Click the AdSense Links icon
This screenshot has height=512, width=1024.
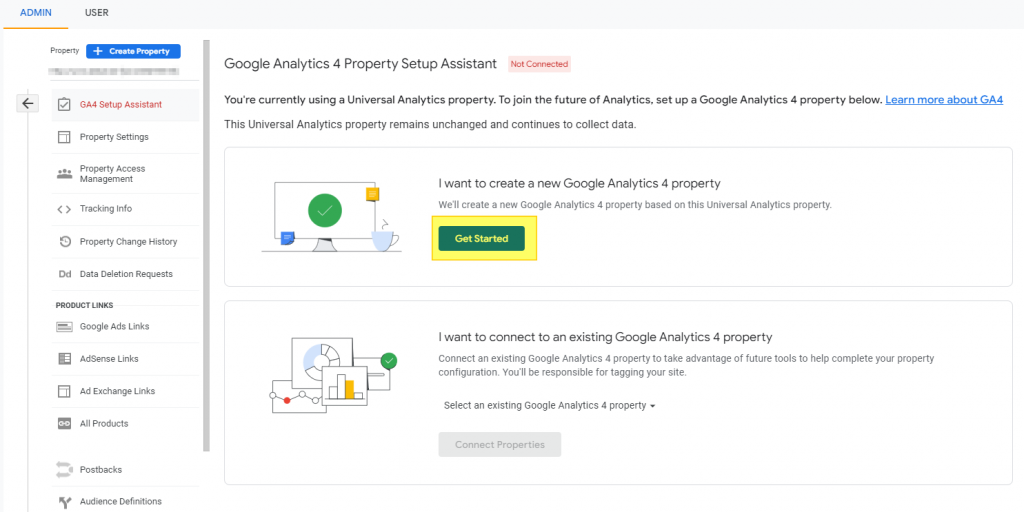pyautogui.click(x=64, y=359)
